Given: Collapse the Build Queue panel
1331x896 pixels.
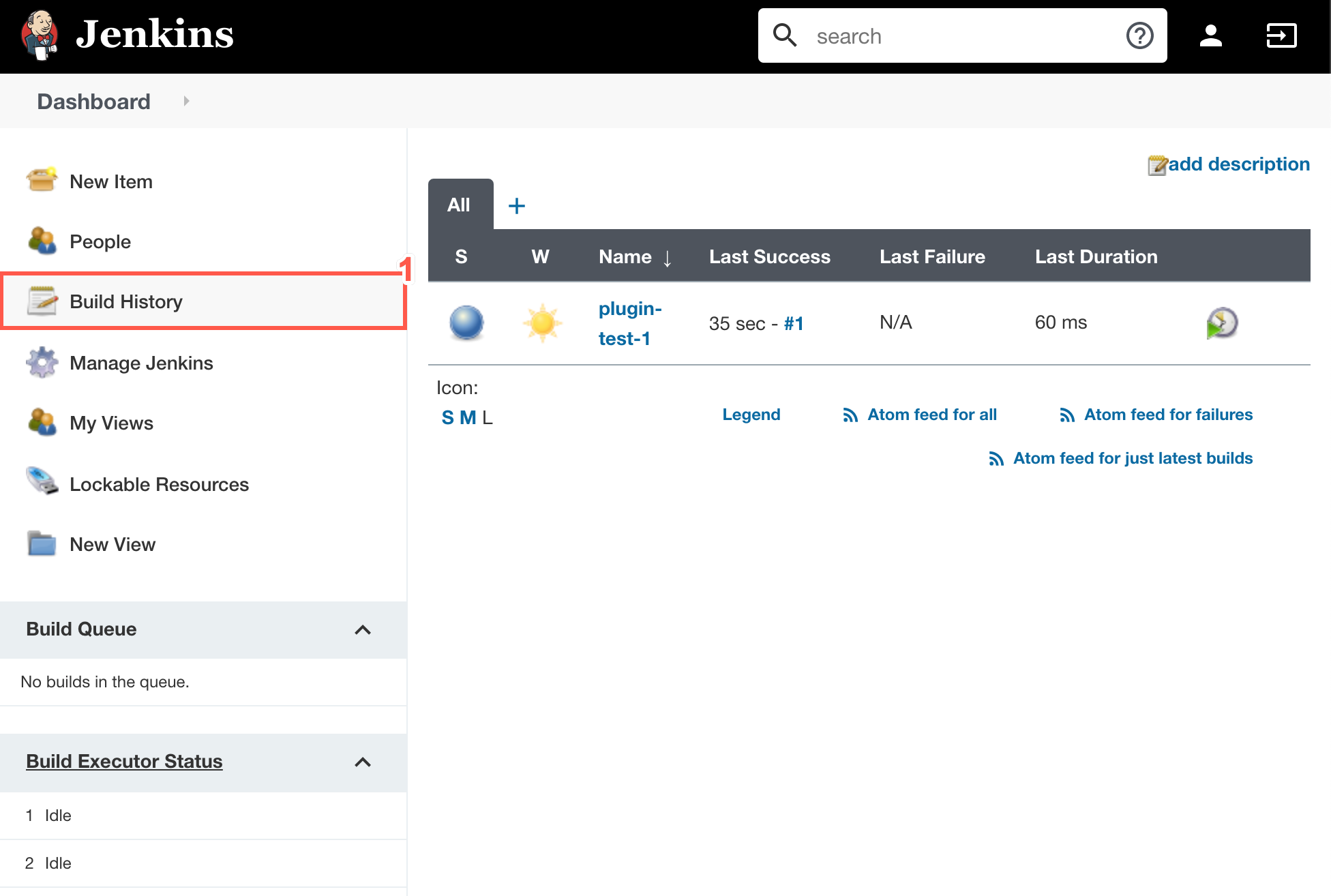Looking at the screenshot, I should [363, 630].
